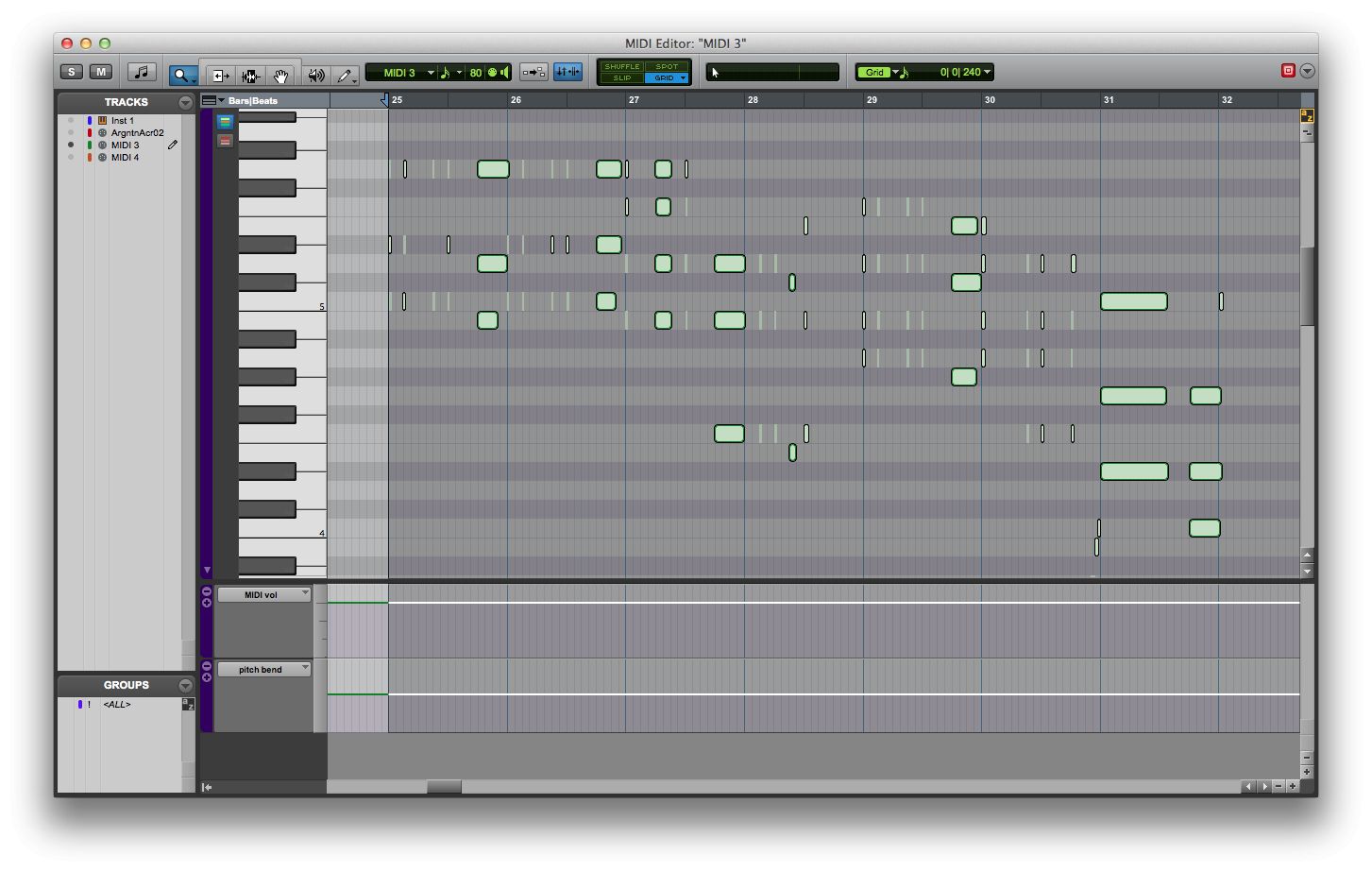Click ArgntnAcr02 MIDI track type icon
The width and height of the screenshot is (1372, 872).
pos(102,133)
